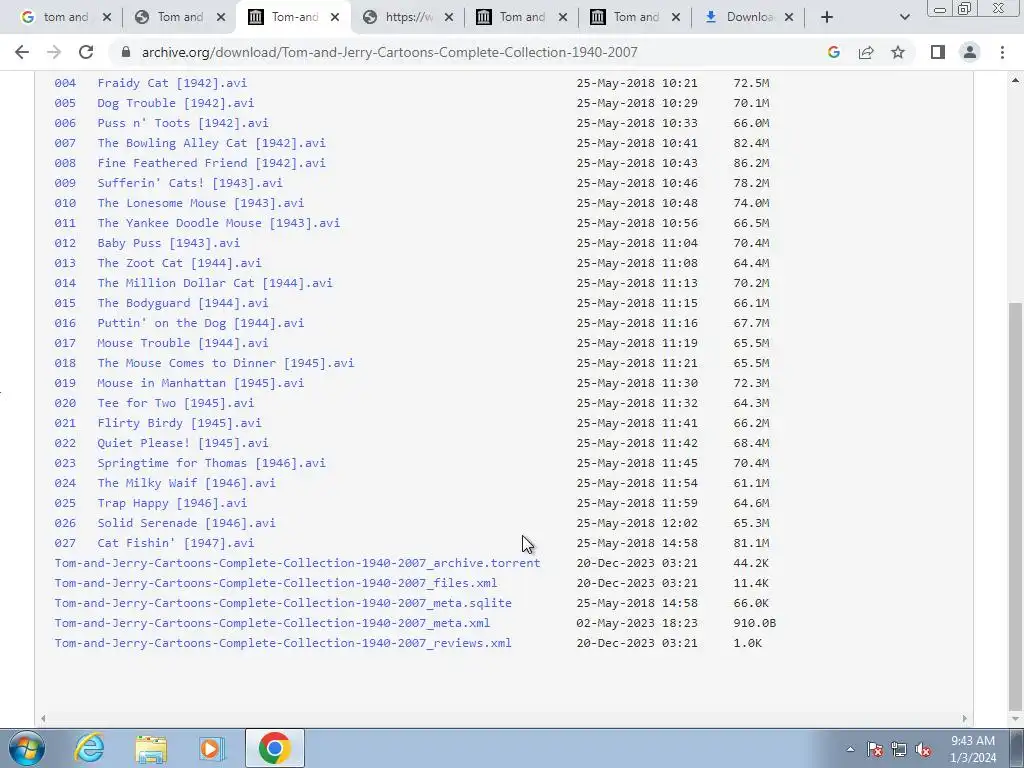The height and width of the screenshot is (768, 1024).
Task: Open a new browser tab
Action: coord(827,17)
